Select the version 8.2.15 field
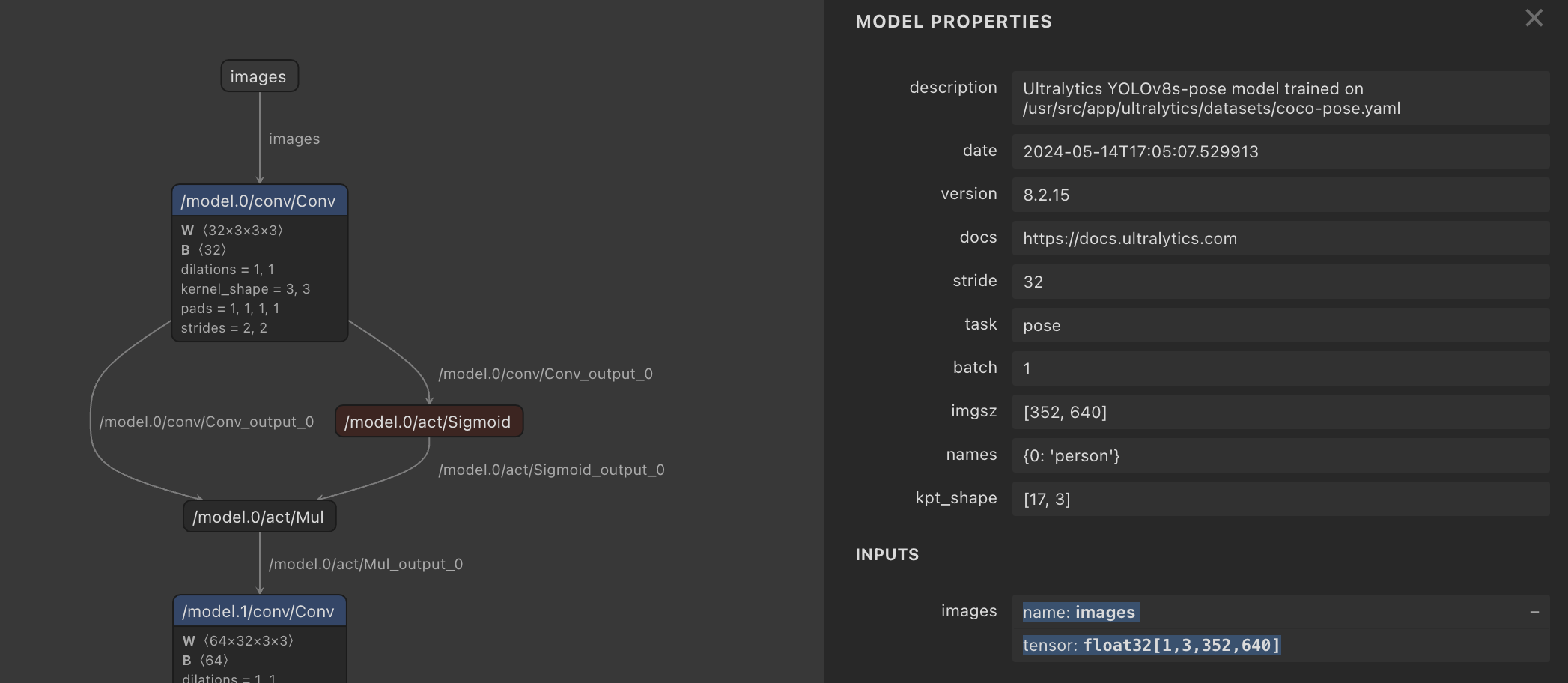This screenshot has height=683, width=1568. (x=1279, y=195)
